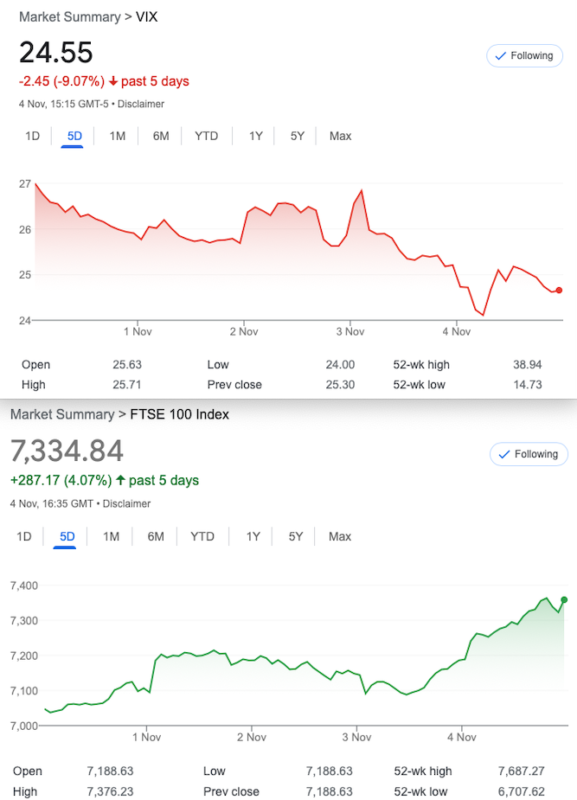Click the 4 Nov label on FTSE chart axis

(462, 737)
